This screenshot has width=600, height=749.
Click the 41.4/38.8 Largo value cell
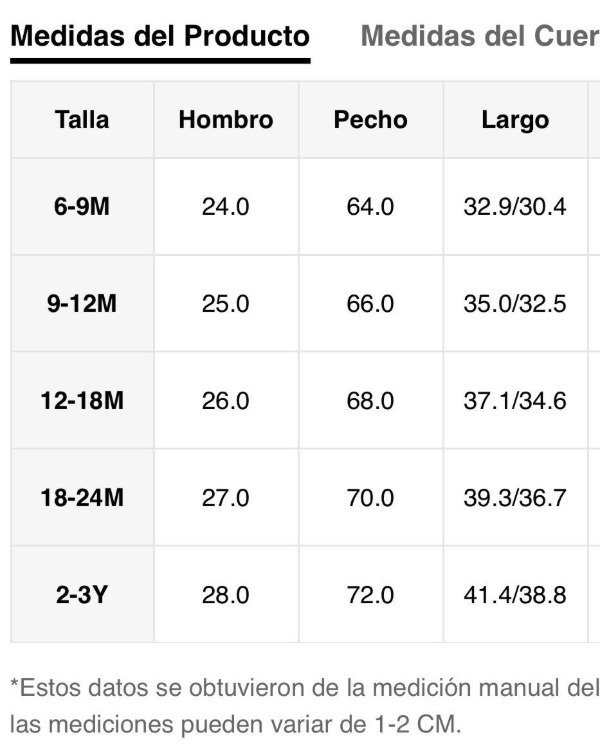pyautogui.click(x=515, y=595)
